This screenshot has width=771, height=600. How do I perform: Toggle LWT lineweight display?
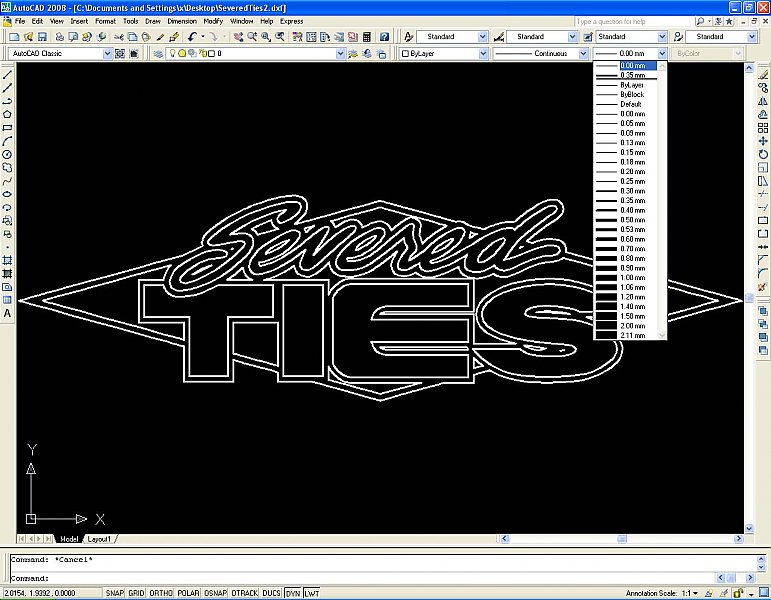312,593
